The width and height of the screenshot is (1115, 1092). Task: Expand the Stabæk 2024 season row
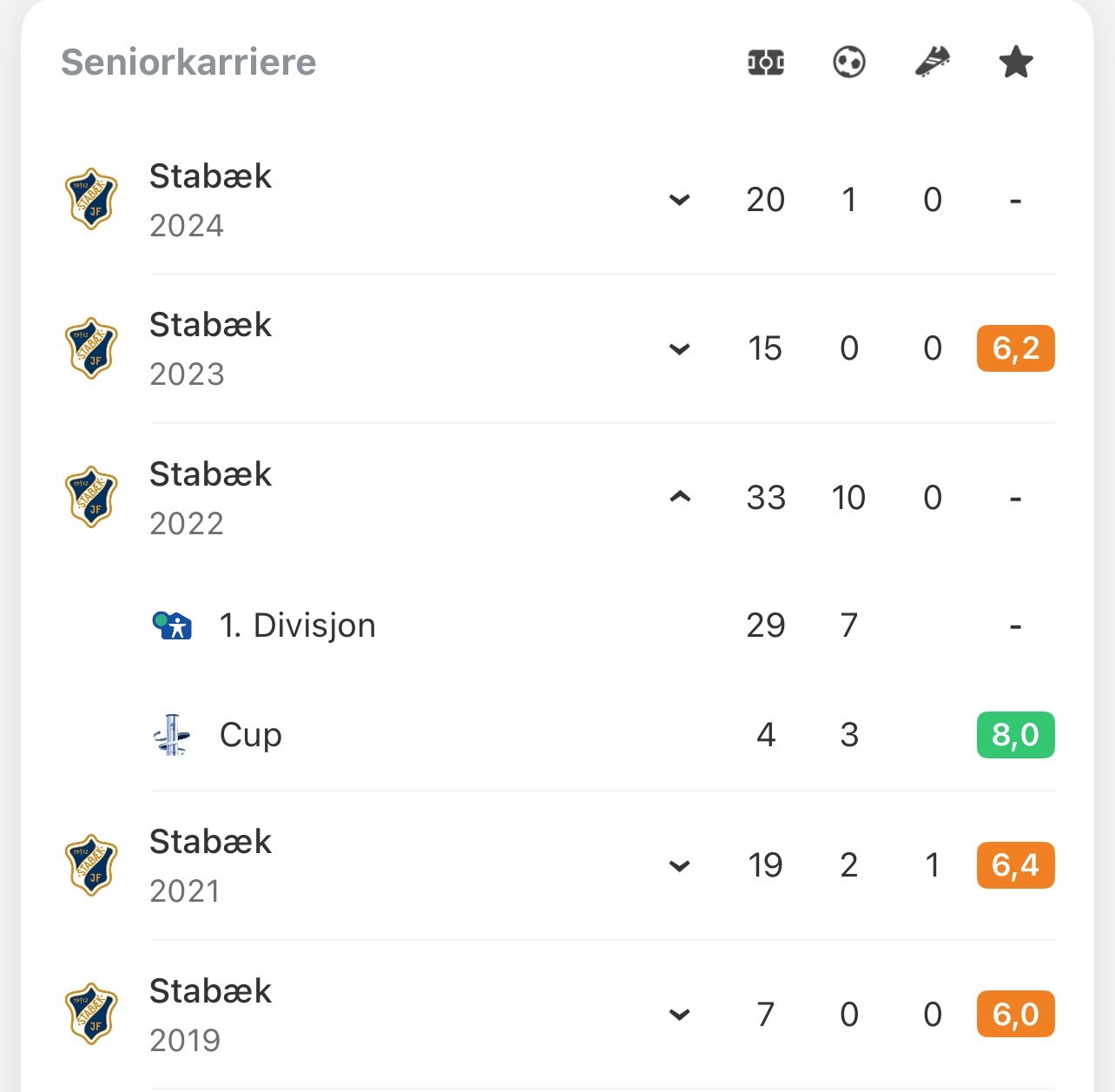click(x=680, y=200)
